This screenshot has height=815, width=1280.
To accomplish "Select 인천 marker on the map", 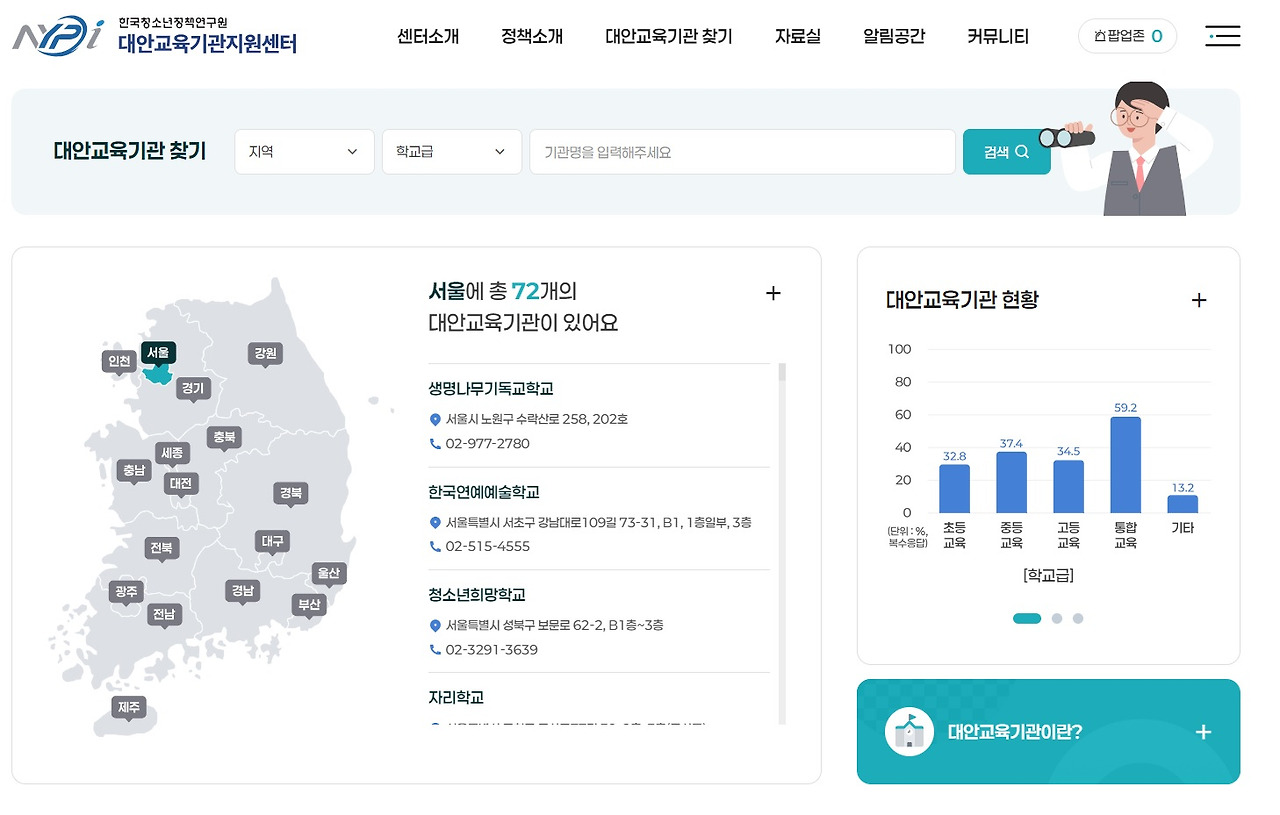I will tap(119, 361).
